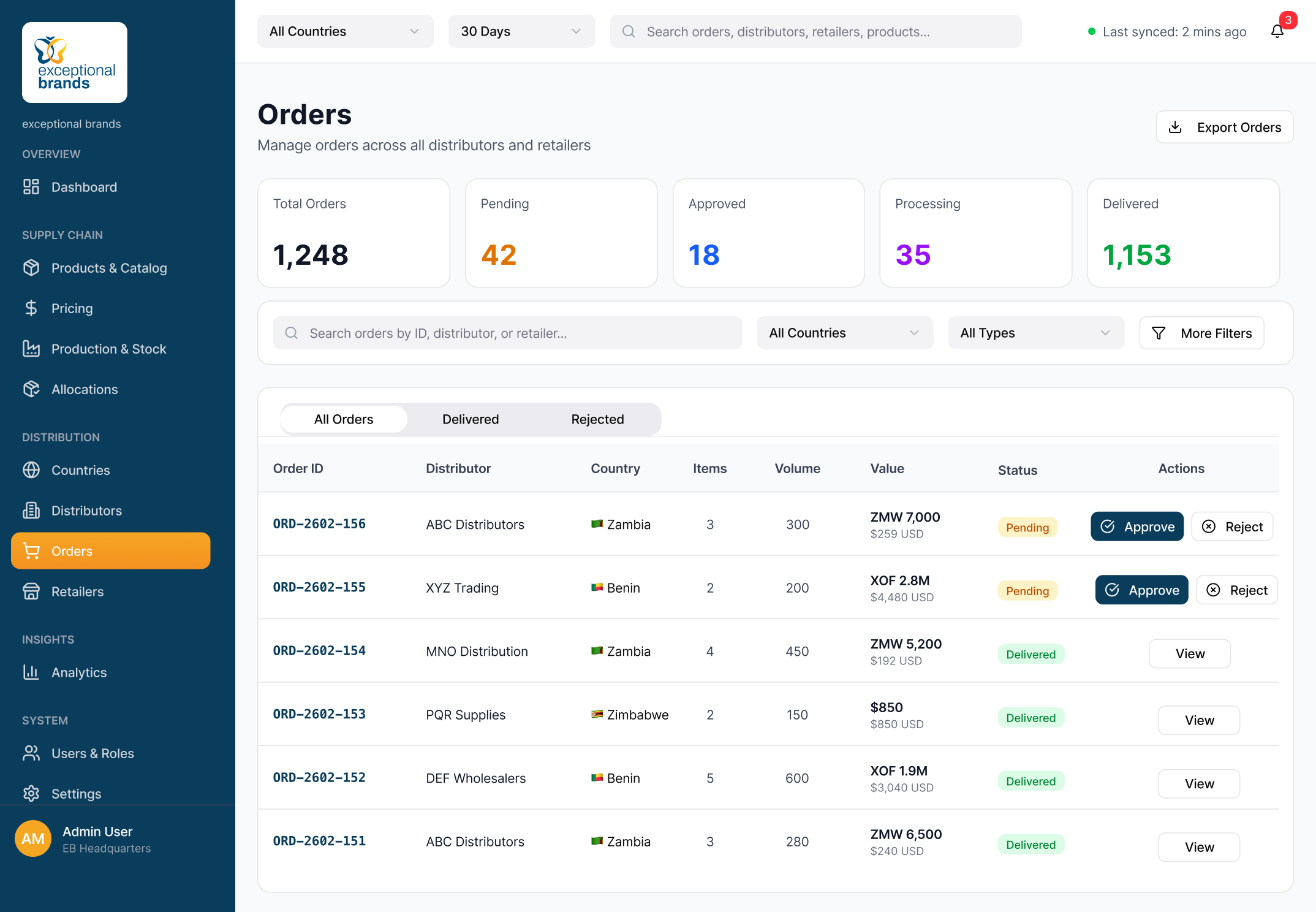Screen dimensions: 1316x912
Task: Click the Status column header
Action: (1017, 470)
